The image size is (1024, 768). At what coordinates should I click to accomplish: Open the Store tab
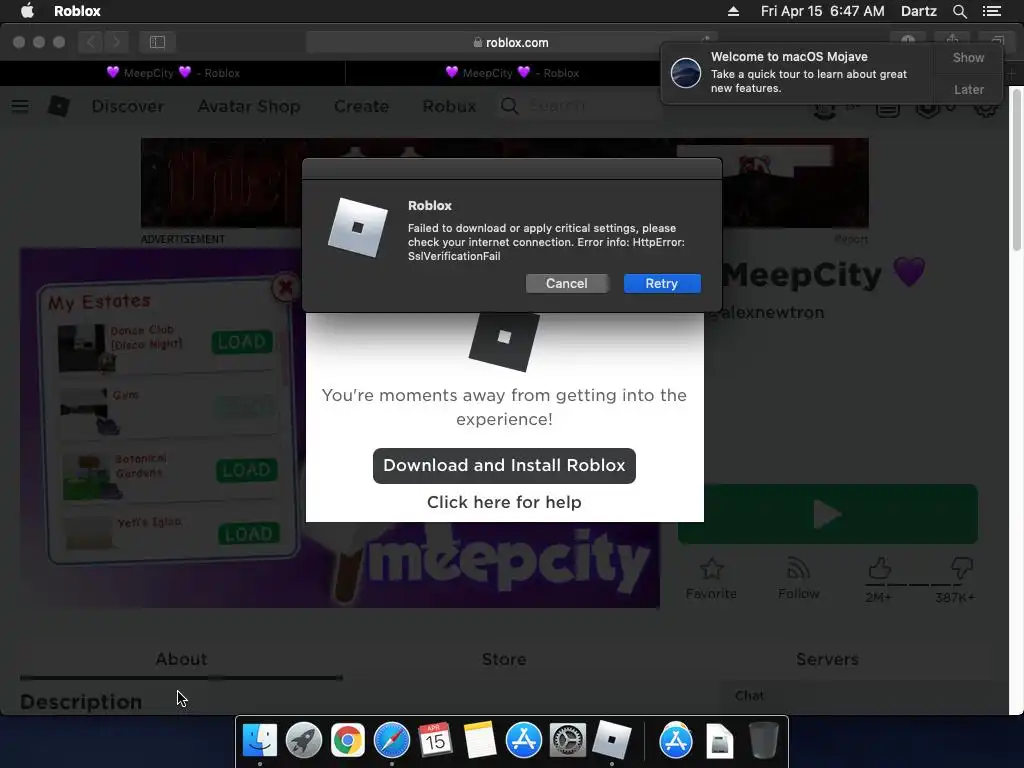[x=504, y=659]
